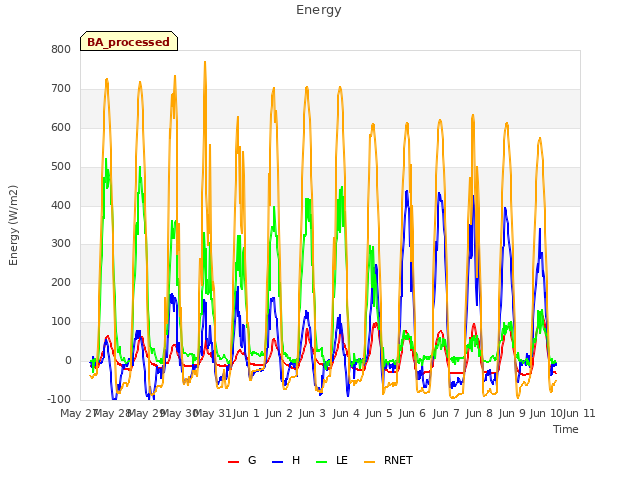Image resolution: width=640 pixels, height=480 pixels.
Task: Click the 500 y-axis tick label
Action: [61, 167]
